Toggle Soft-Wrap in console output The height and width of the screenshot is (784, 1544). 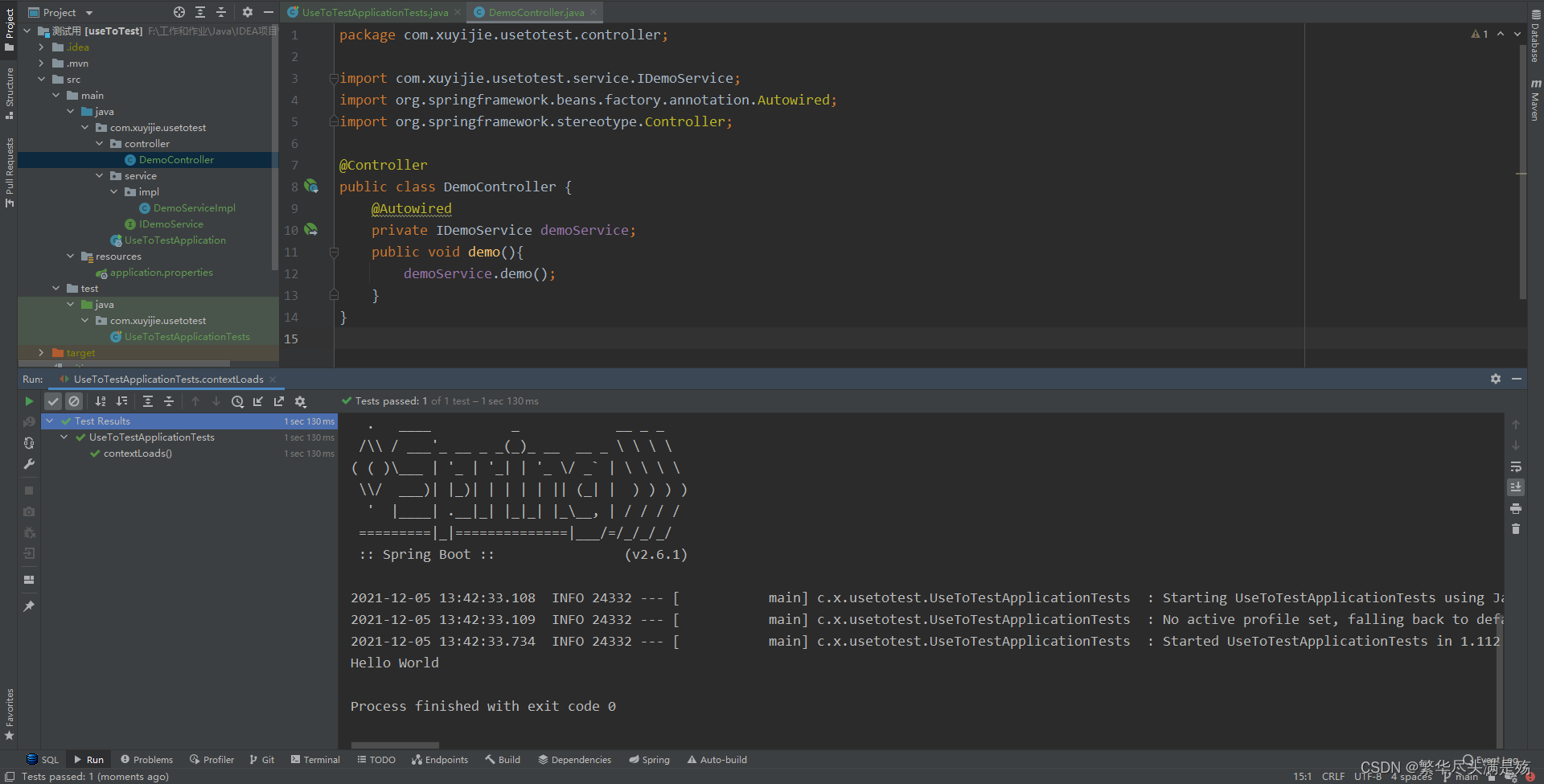(x=1516, y=466)
